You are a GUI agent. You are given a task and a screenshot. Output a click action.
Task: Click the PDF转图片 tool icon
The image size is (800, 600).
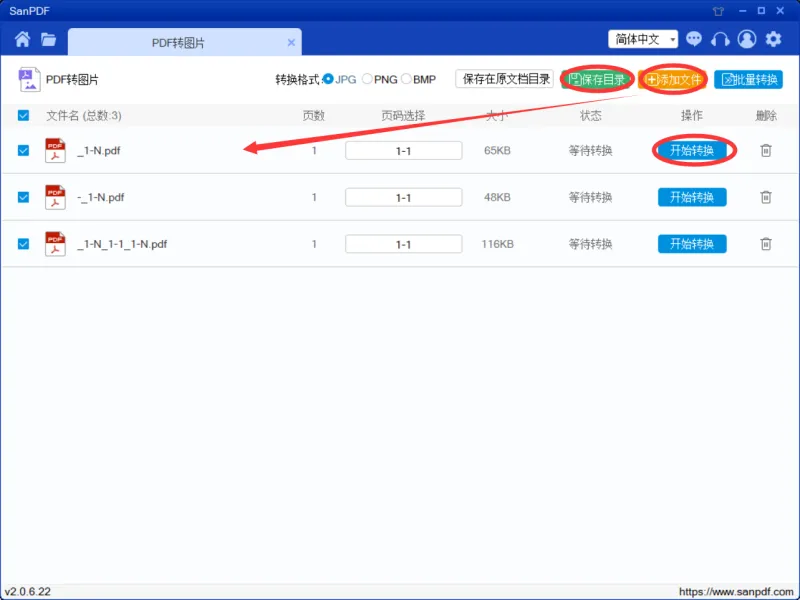(29, 80)
